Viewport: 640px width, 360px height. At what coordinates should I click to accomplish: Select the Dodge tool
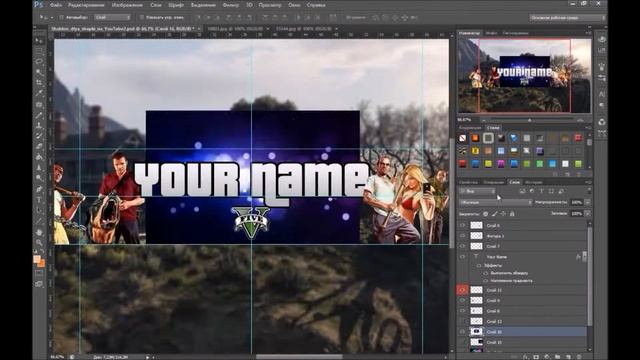tap(39, 178)
